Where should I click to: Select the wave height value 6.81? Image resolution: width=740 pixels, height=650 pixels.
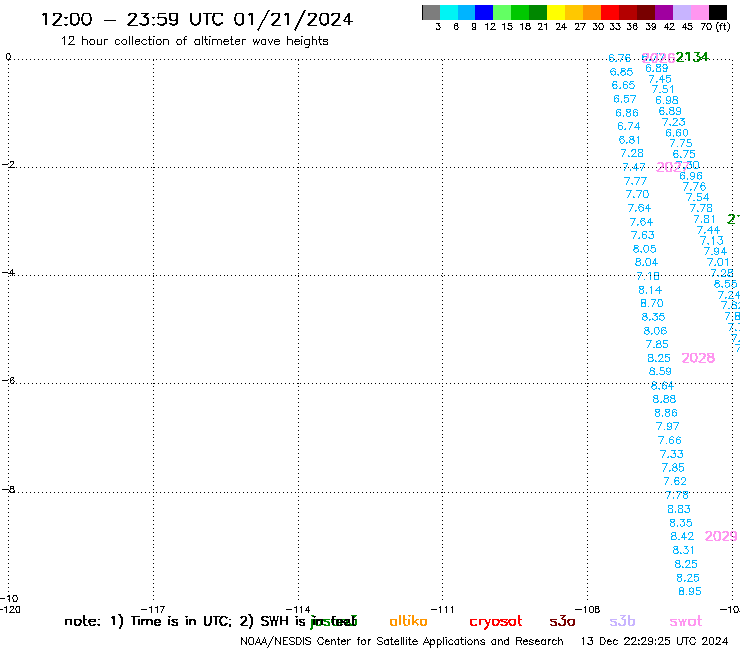pyautogui.click(x=630, y=140)
